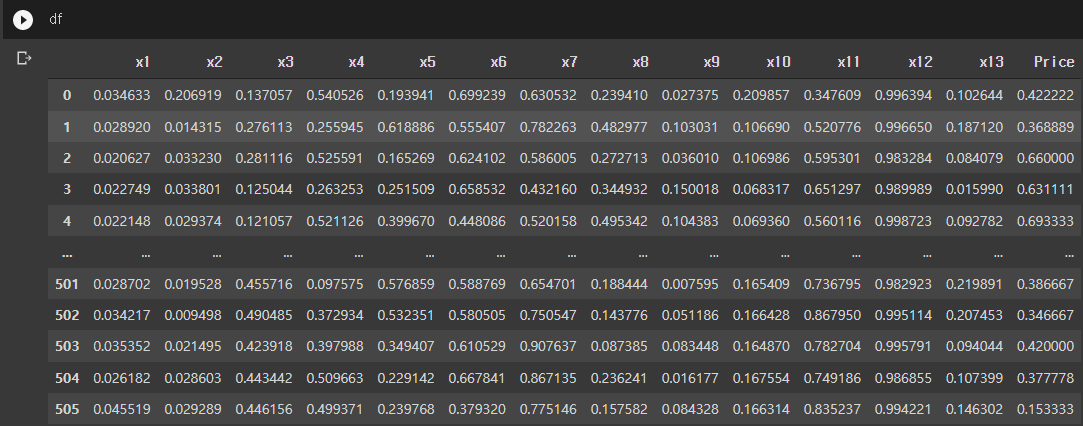Click row index 501
Screen dimensions: 1083x426
pyautogui.click(x=67, y=284)
